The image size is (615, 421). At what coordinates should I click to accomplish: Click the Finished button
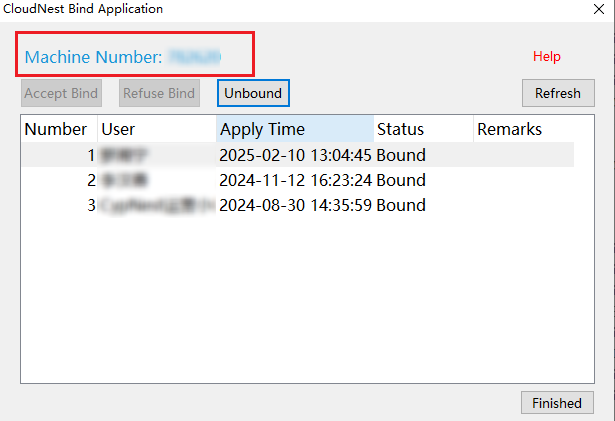tap(557, 403)
